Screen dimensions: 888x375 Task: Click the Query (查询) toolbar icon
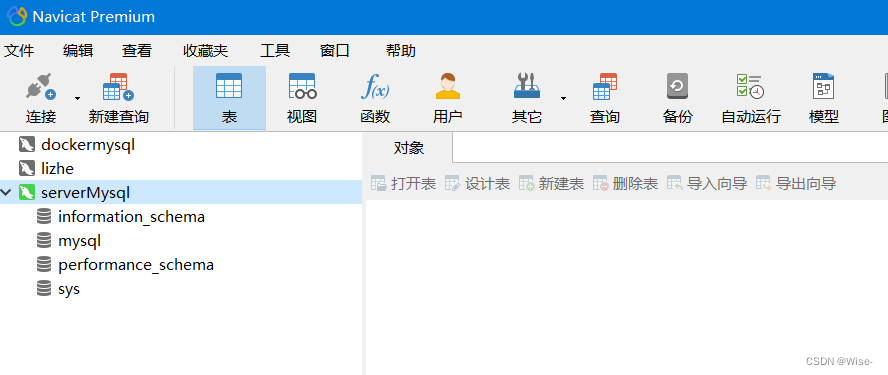click(x=605, y=87)
